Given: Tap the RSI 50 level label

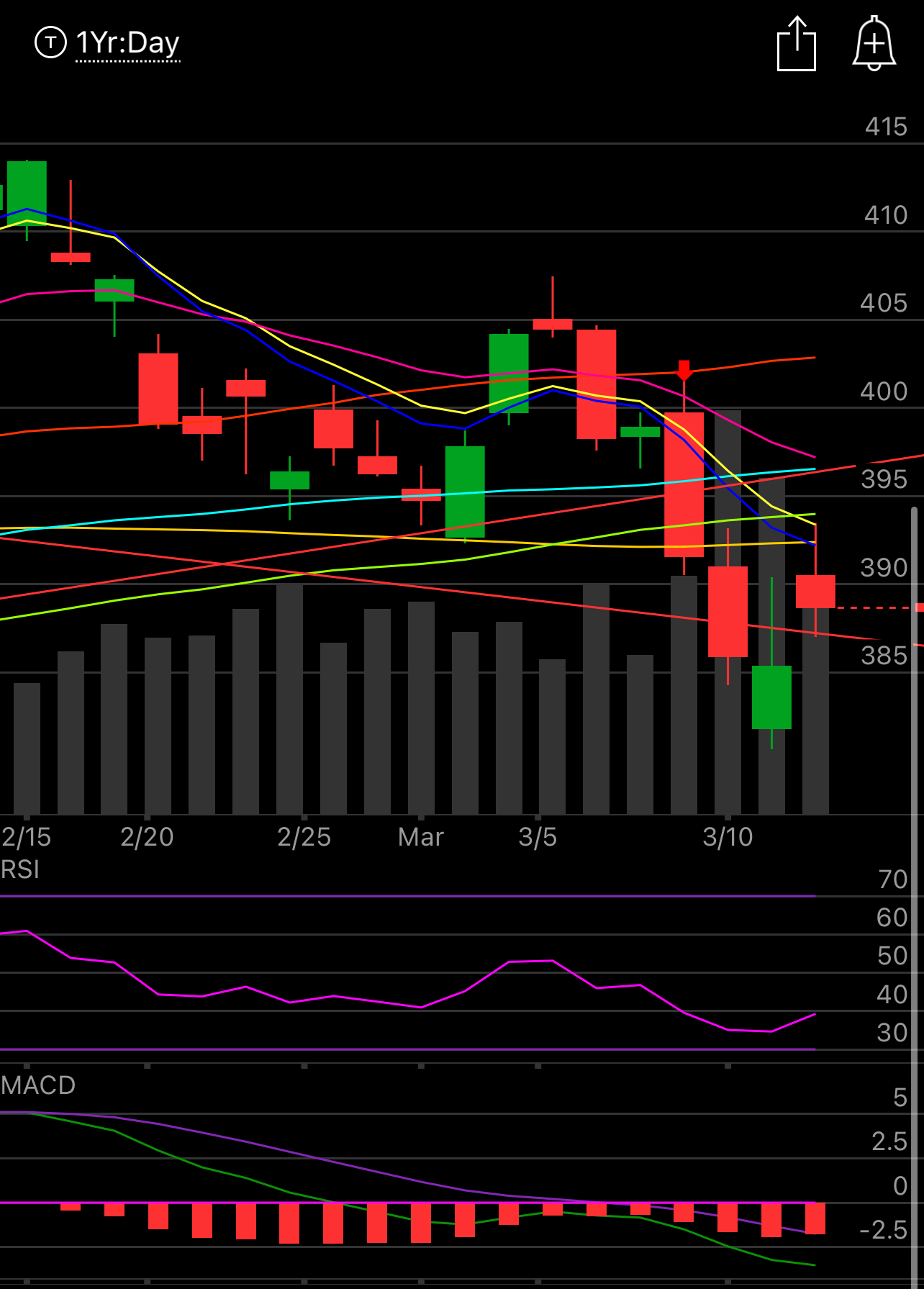Looking at the screenshot, I should [893, 956].
